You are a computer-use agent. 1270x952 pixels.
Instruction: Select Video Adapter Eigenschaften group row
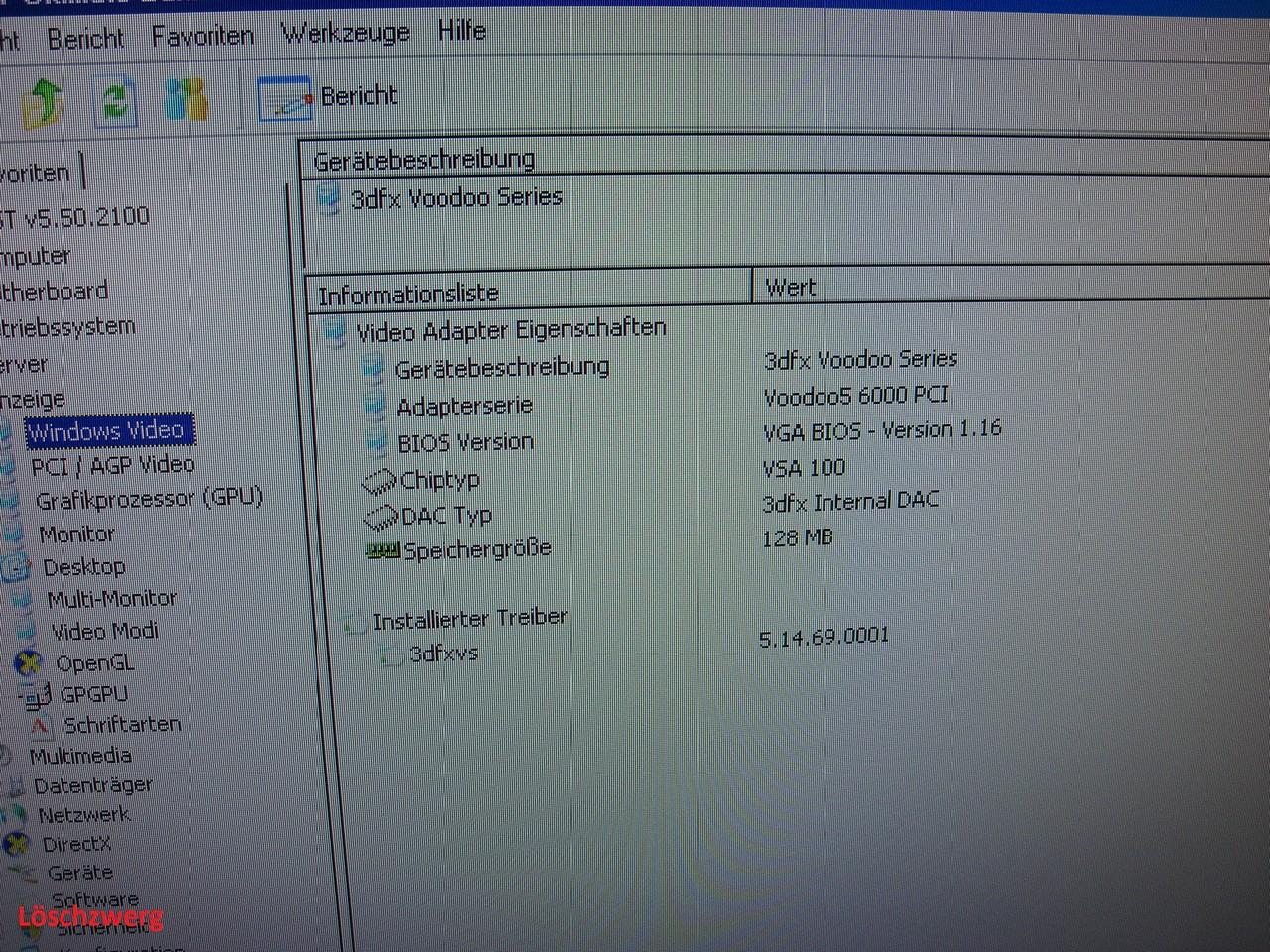pyautogui.click(x=511, y=329)
